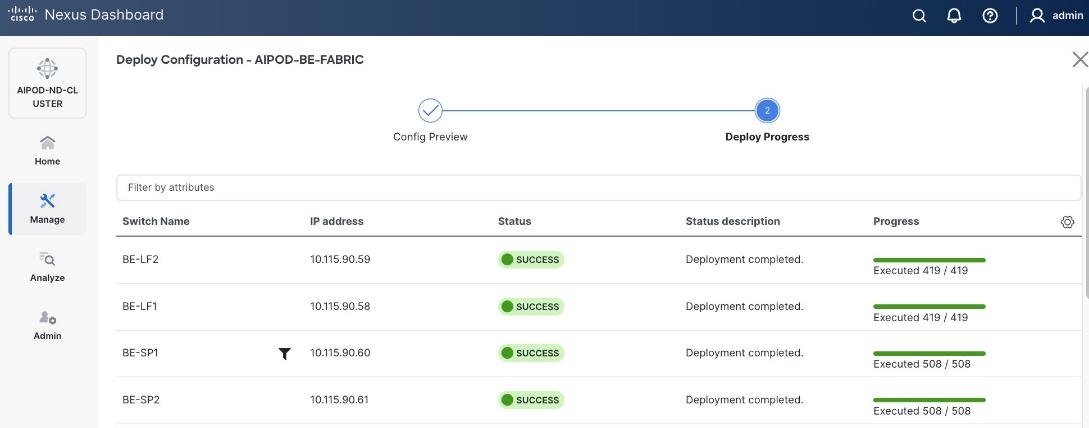Close the Deploy Configuration dialog
Screen dimensions: 1089x428
coord(1079,60)
